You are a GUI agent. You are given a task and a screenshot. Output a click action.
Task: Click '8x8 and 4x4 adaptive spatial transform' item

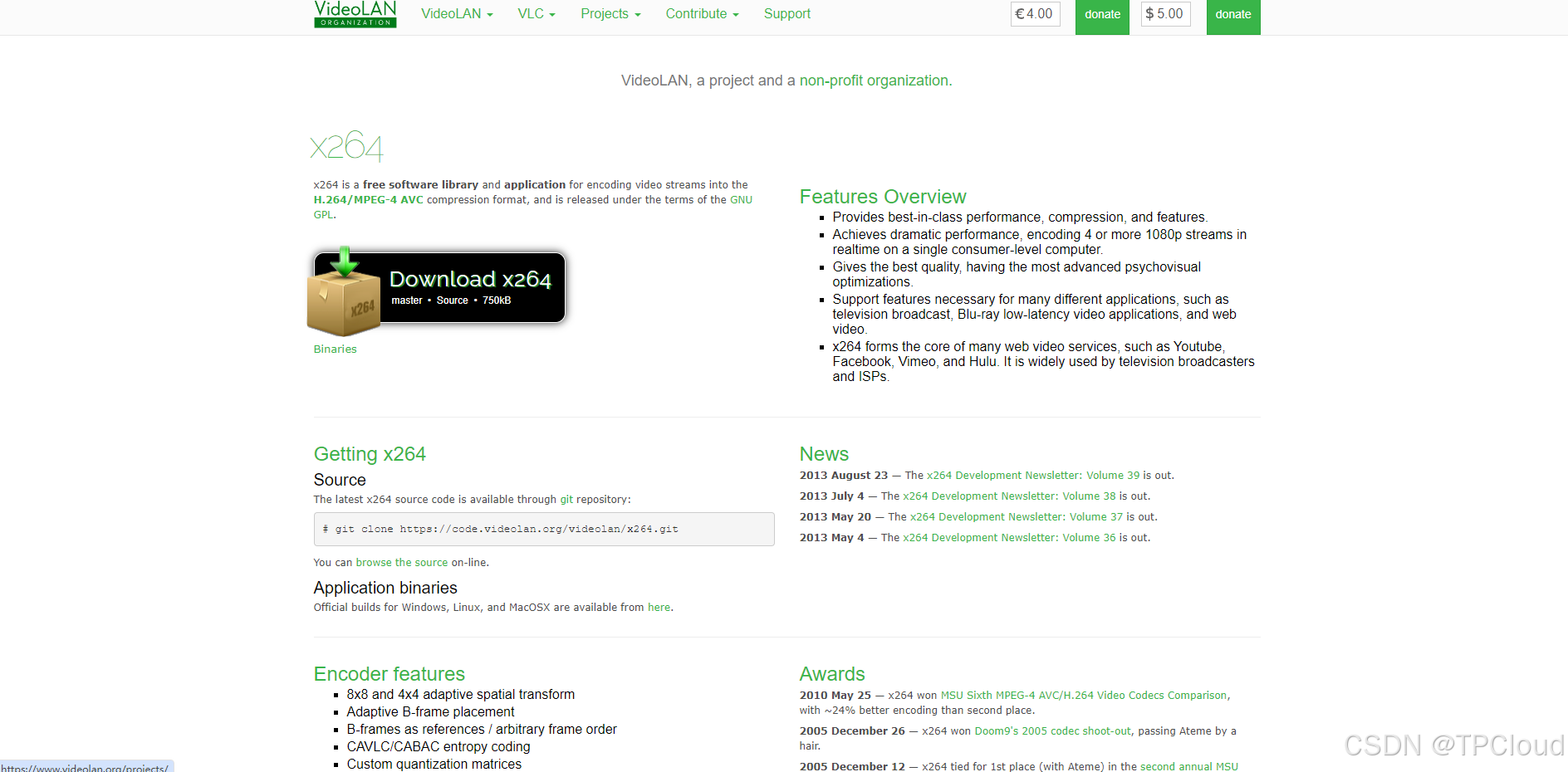click(461, 695)
